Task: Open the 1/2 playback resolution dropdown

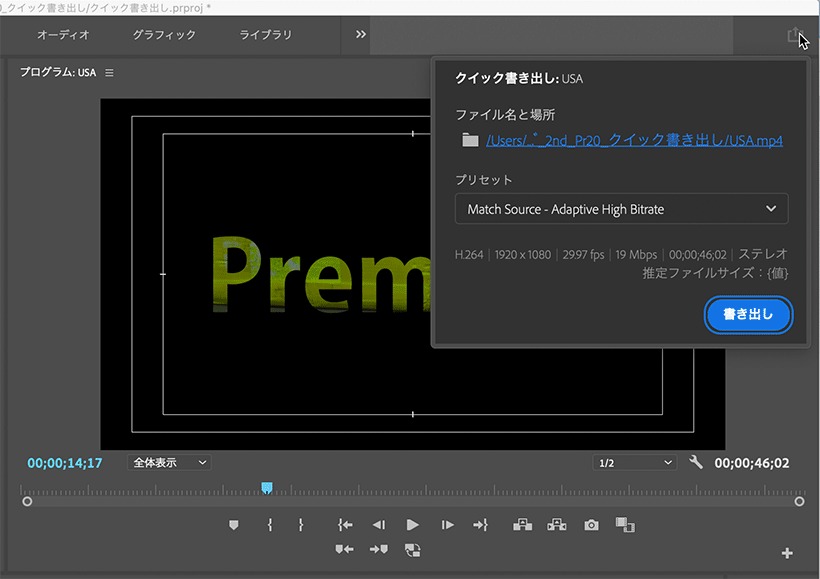Action: click(x=634, y=463)
